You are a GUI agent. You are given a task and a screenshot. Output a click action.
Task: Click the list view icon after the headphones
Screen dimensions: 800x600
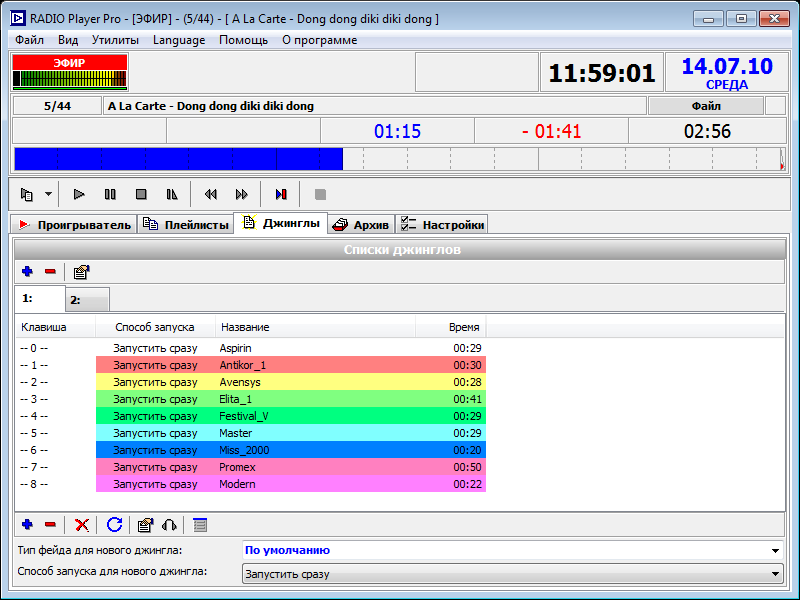point(200,524)
